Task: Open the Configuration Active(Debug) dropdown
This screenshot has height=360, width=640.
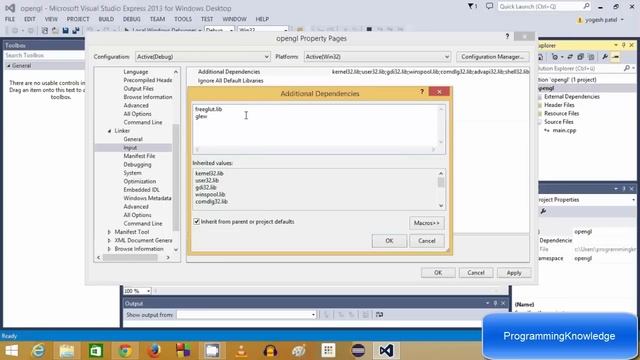Action: (202, 57)
